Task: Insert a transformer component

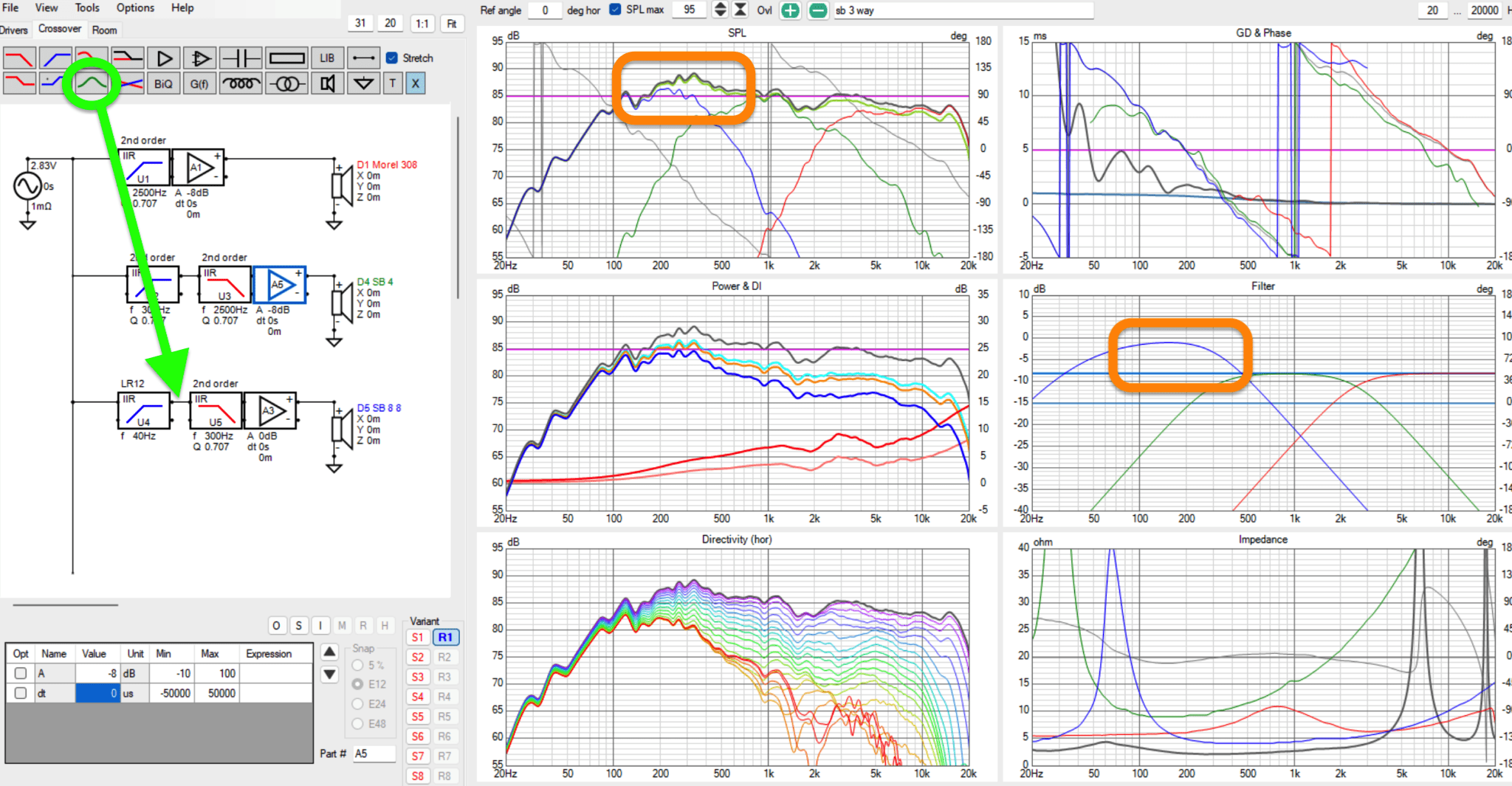Action: pyautogui.click(x=286, y=83)
